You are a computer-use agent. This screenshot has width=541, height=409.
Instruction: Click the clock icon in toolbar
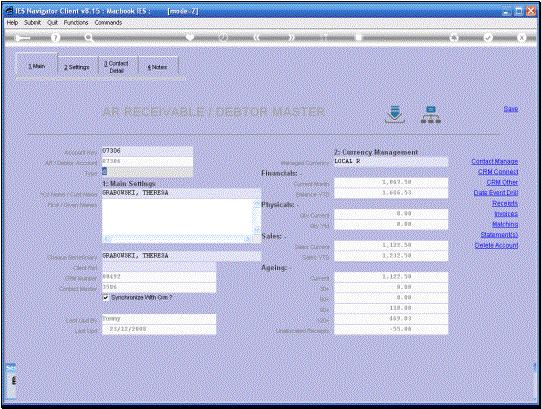(x=223, y=37)
